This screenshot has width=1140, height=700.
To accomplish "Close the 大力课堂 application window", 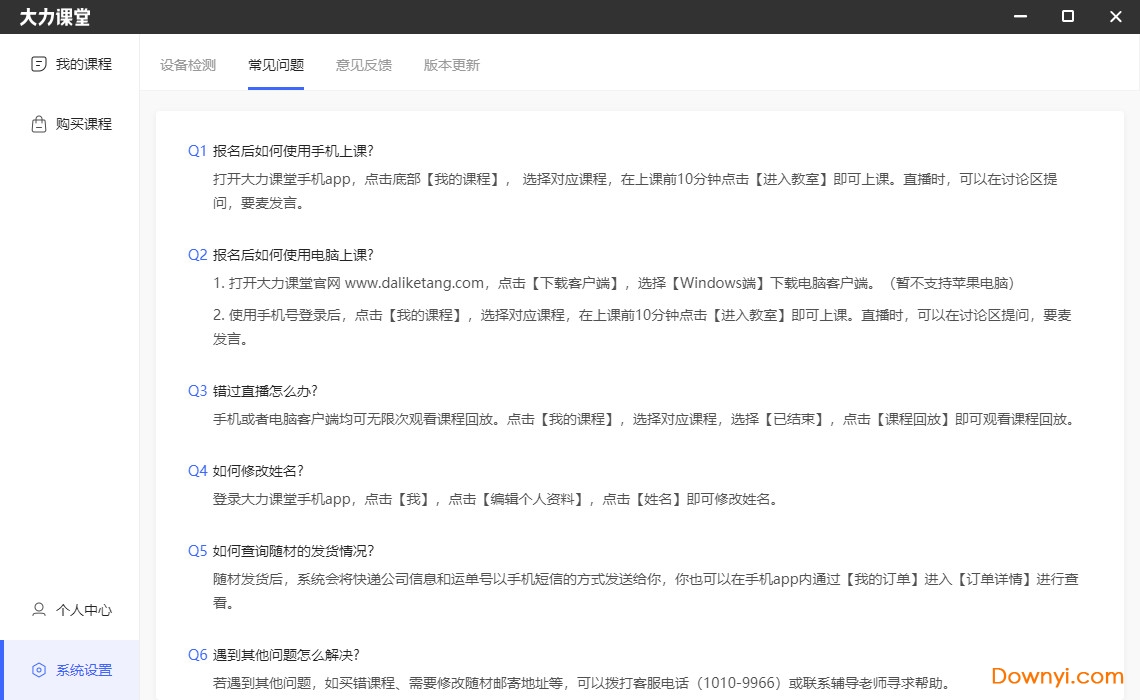I will coord(1116,17).
